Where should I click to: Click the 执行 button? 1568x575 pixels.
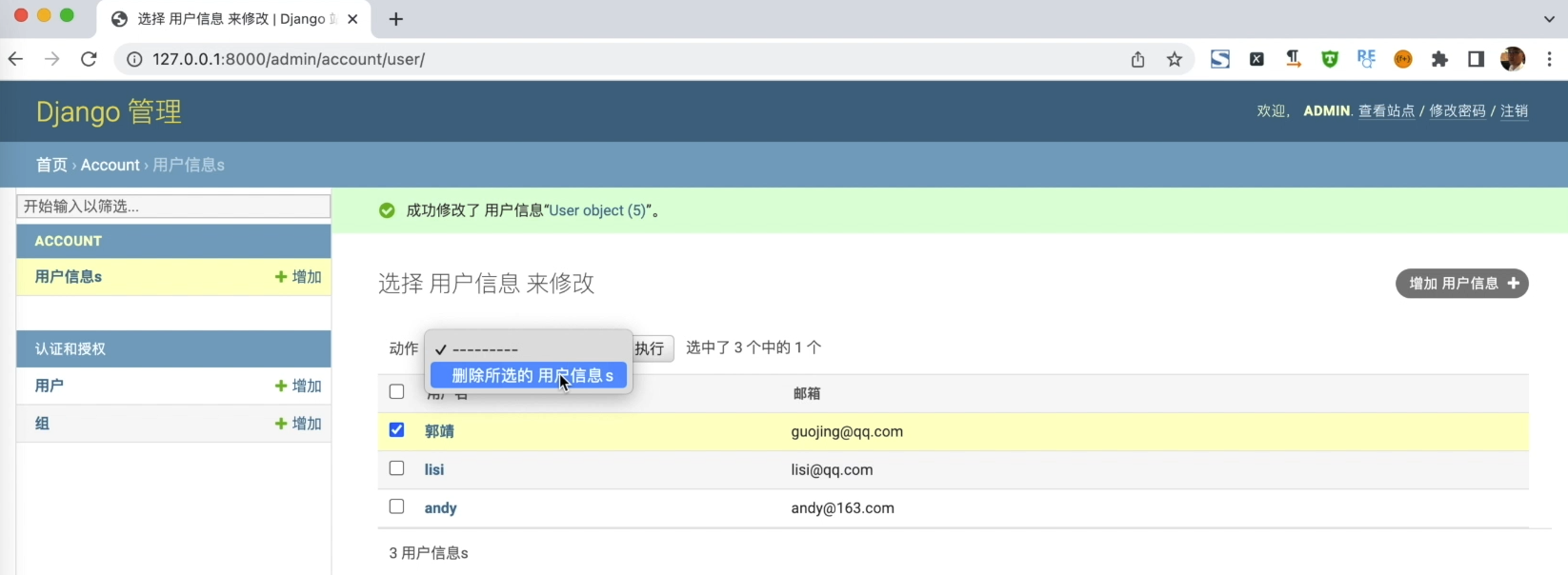point(653,348)
